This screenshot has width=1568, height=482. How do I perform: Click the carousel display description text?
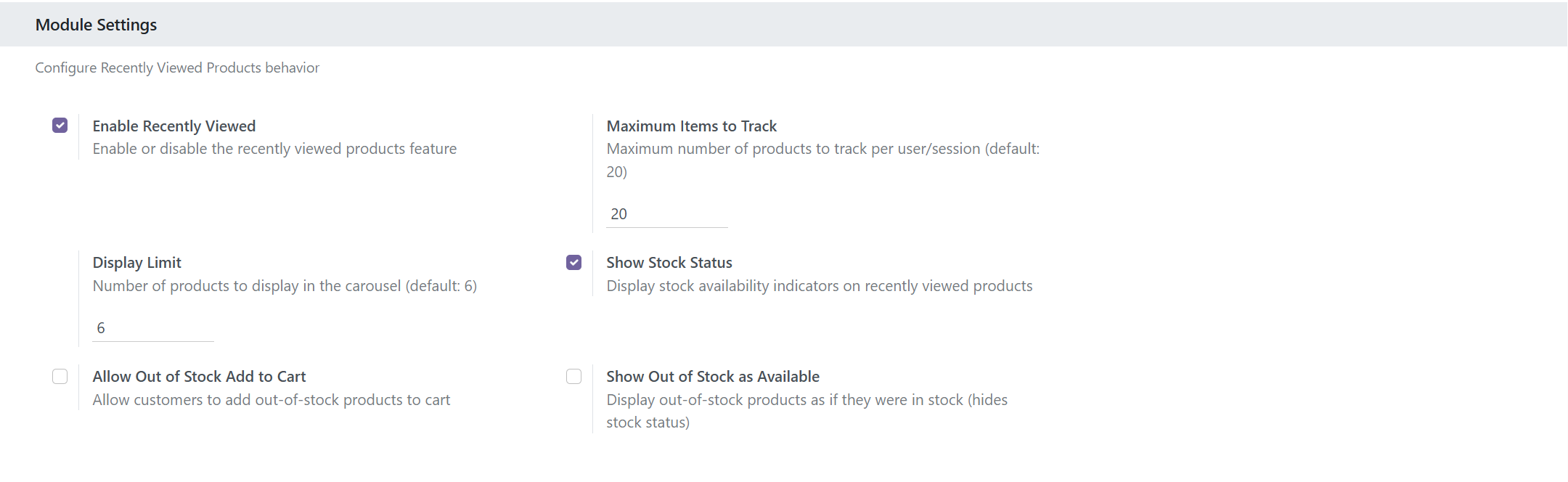click(x=285, y=285)
